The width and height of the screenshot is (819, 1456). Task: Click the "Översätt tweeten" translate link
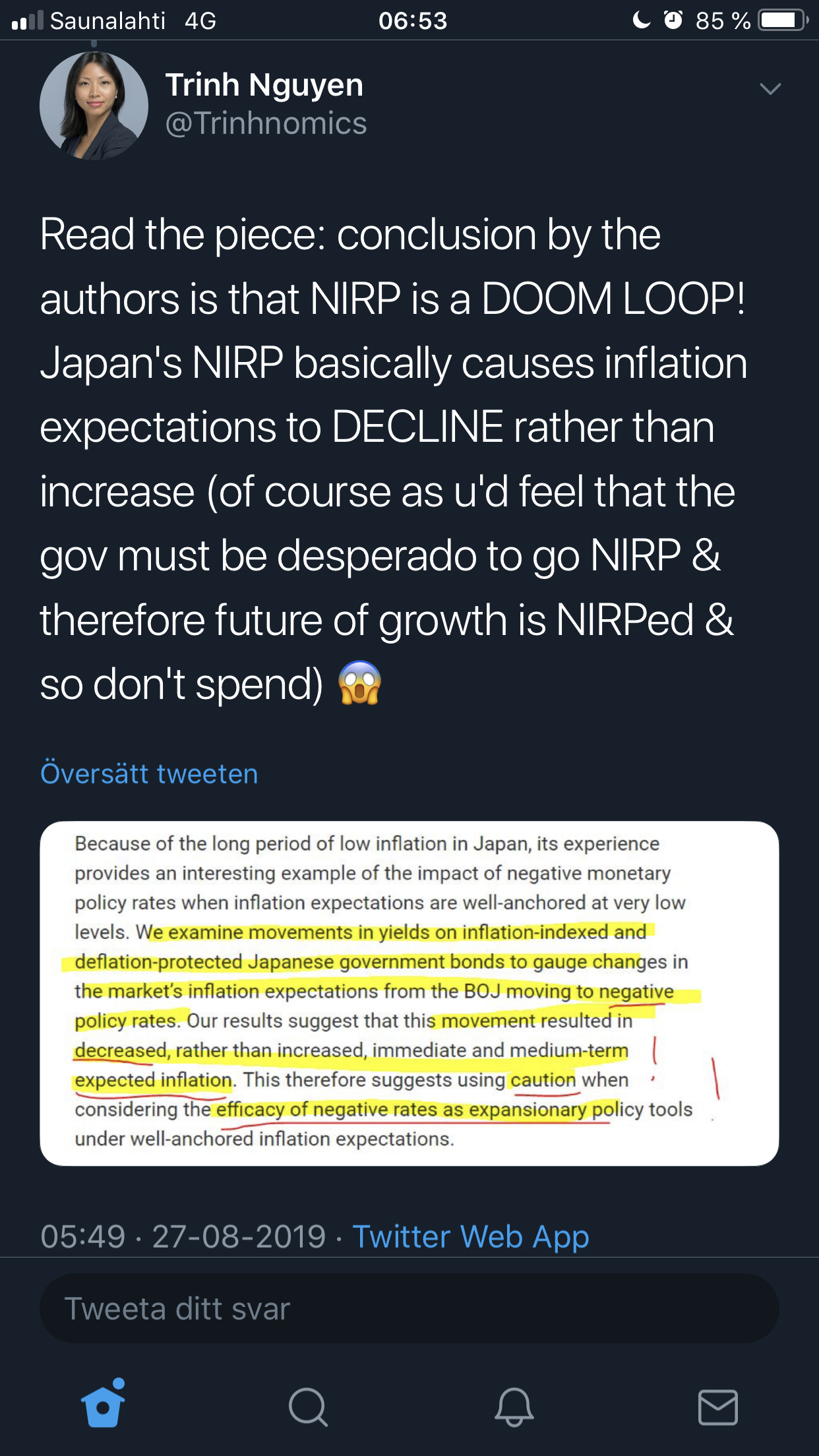click(x=149, y=773)
